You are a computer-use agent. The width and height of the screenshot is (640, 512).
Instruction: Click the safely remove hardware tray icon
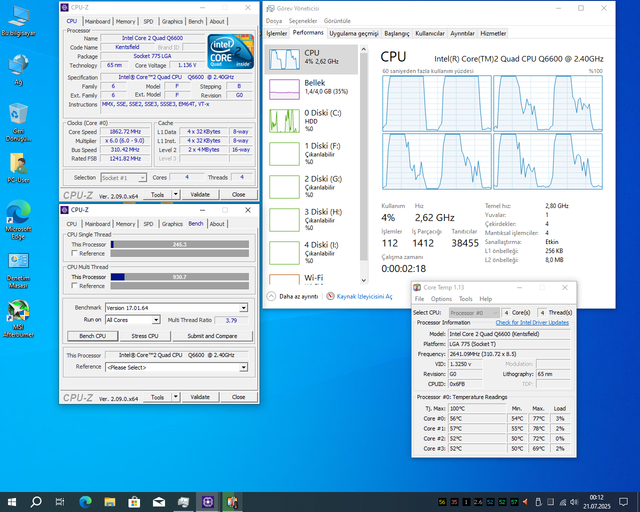pos(538,502)
